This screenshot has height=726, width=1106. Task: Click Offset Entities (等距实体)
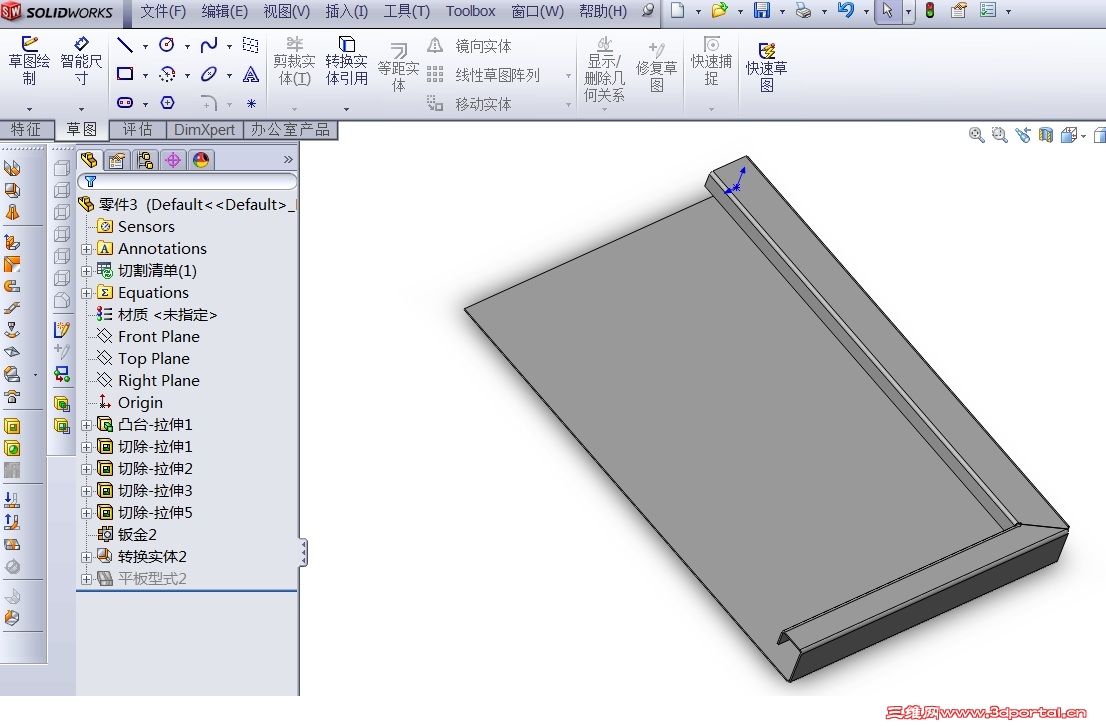(399, 68)
